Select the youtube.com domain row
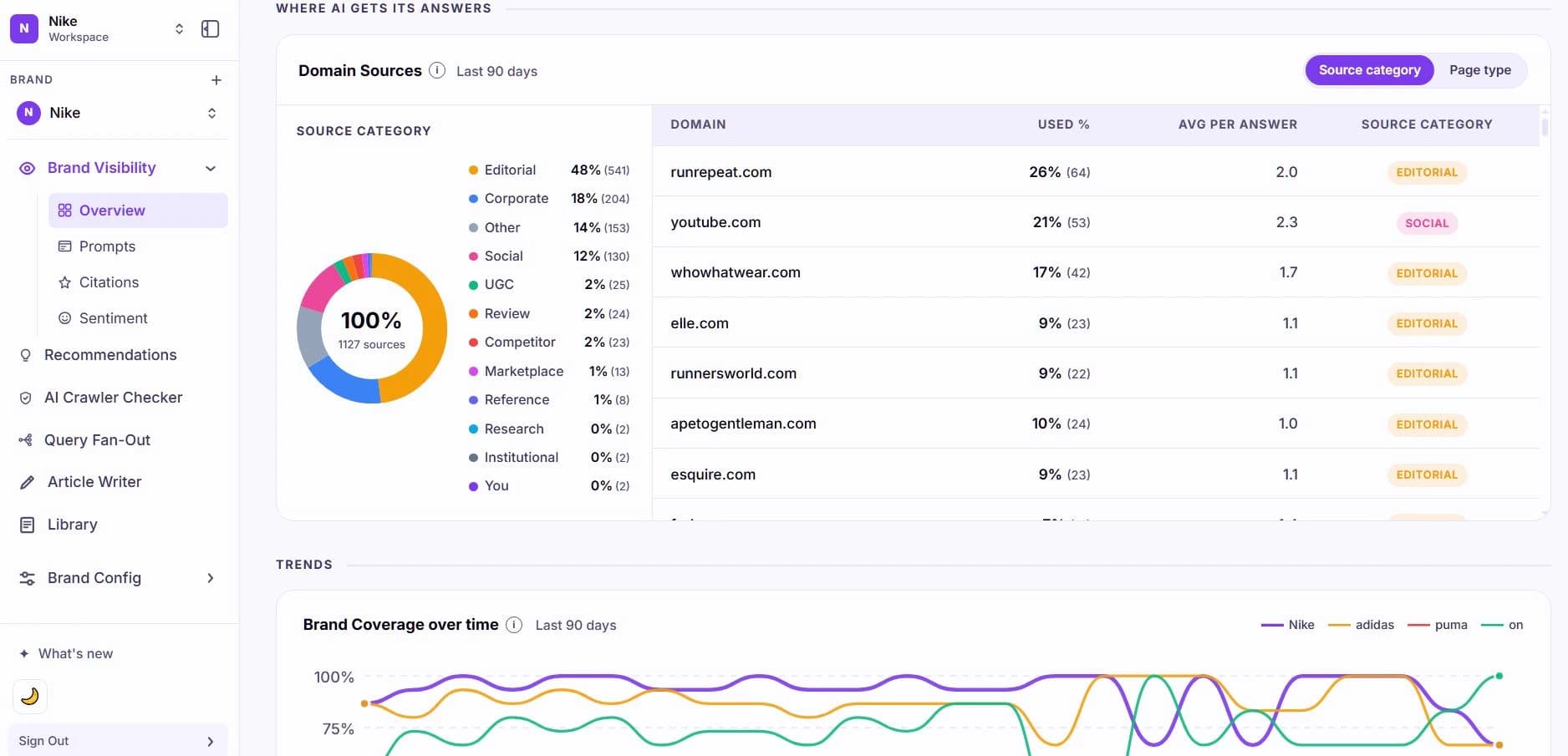 pos(1096,222)
